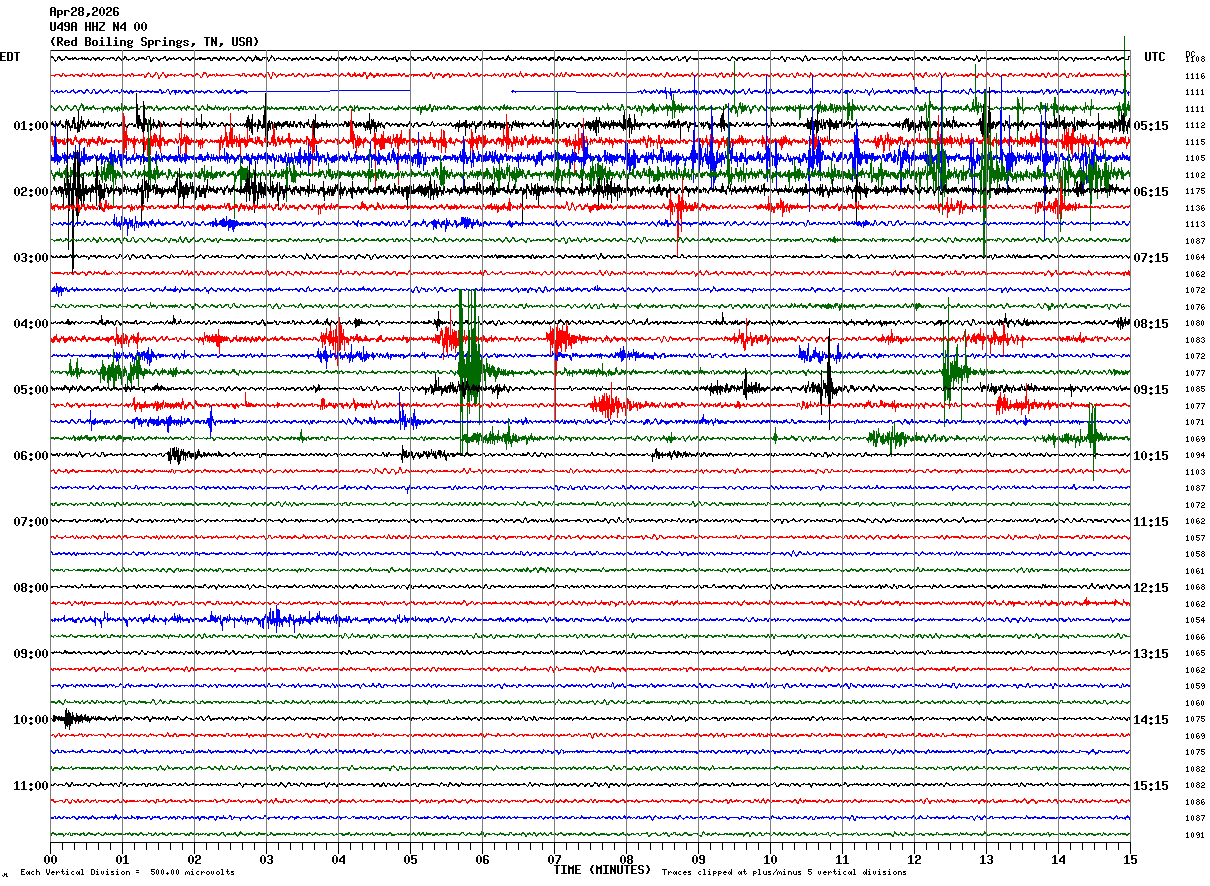The height and width of the screenshot is (886, 1210).
Task: Select the 15 minute mark on time axis
Action: pyautogui.click(x=1129, y=859)
